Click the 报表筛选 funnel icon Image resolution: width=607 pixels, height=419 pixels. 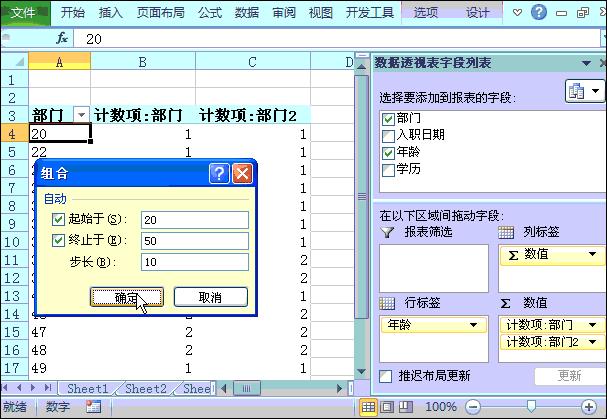tap(387, 232)
